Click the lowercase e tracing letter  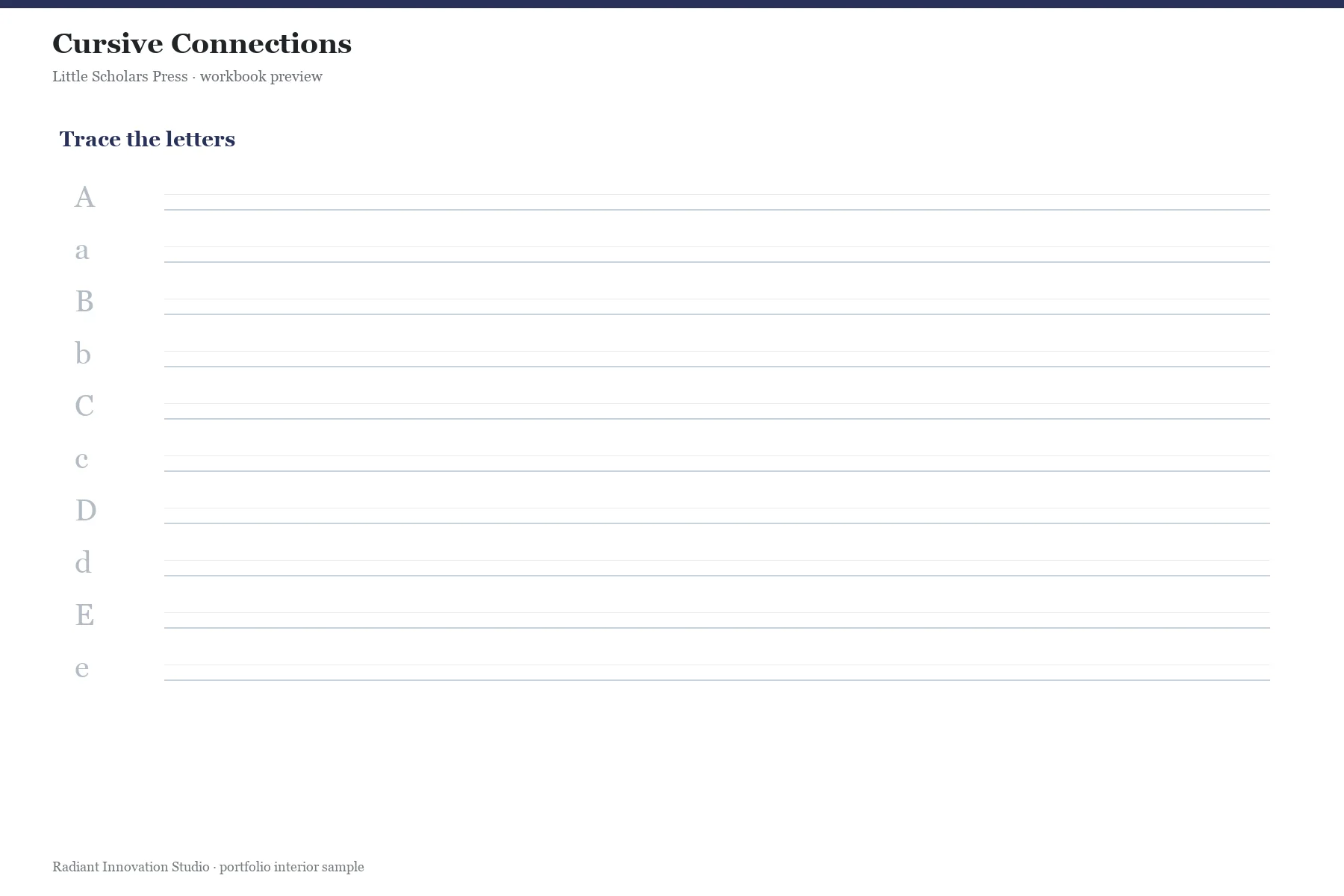82,668
